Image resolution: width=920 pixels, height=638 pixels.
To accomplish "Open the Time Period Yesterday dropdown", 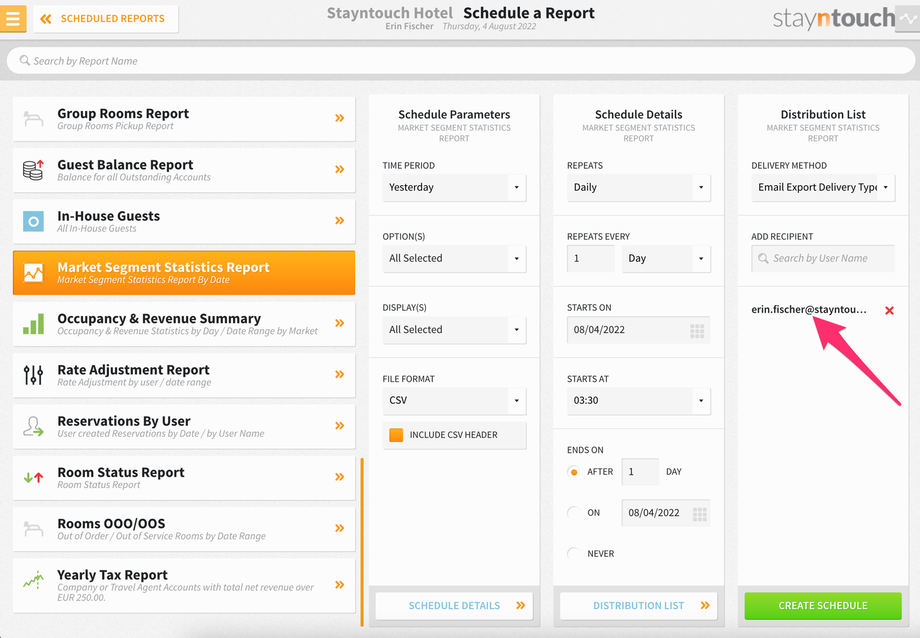I will coord(454,187).
